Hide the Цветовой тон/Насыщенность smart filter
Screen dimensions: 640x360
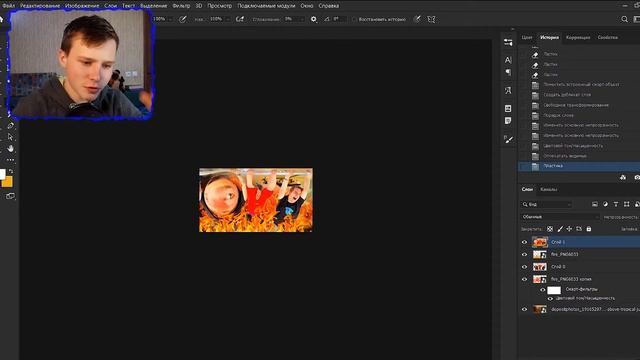550,299
